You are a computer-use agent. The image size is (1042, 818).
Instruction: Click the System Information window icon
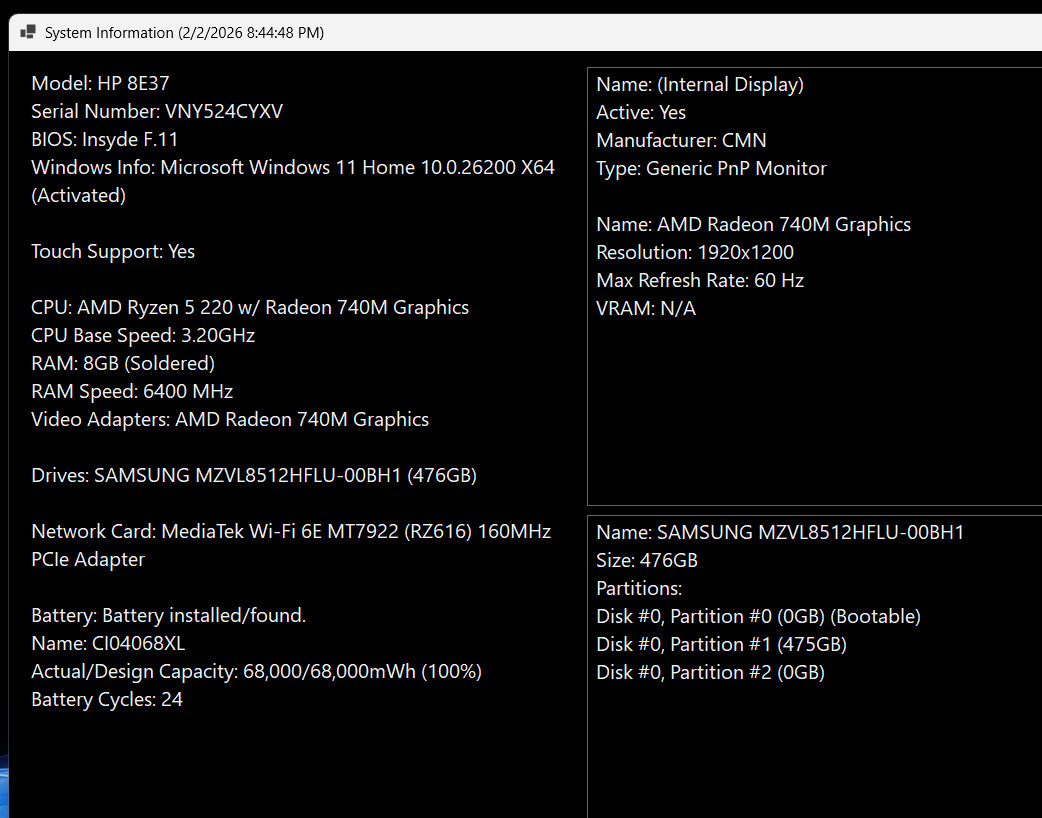coord(28,32)
